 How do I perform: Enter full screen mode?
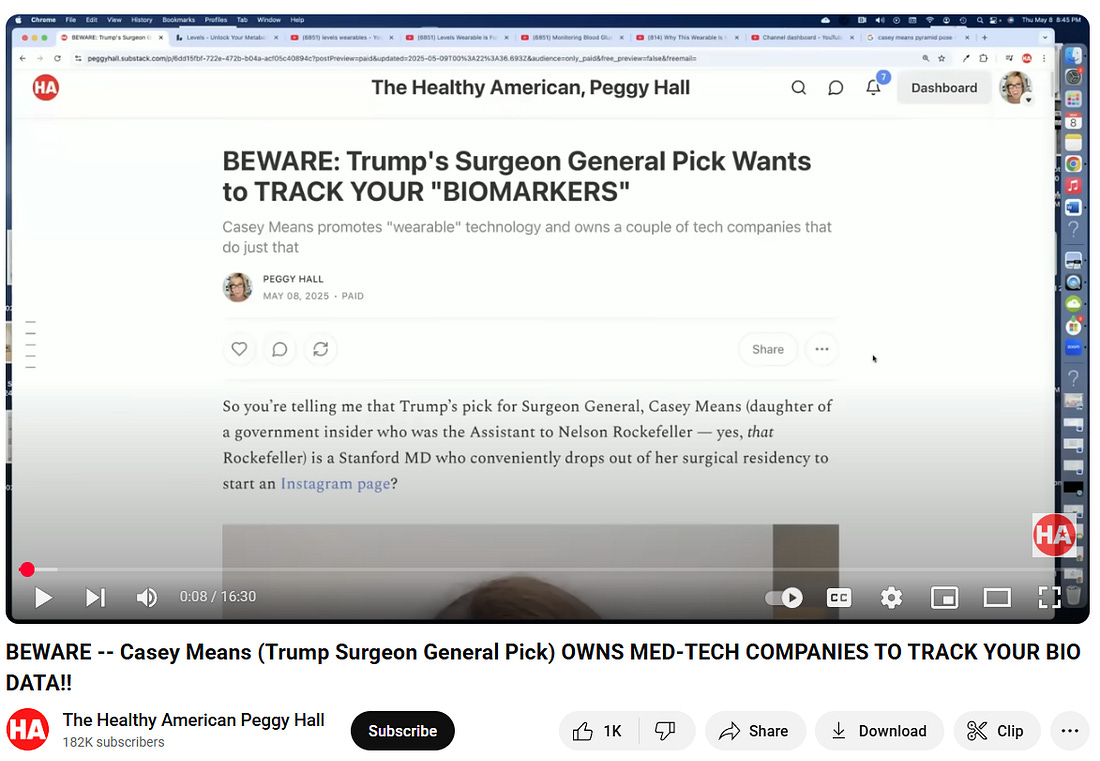click(x=1049, y=598)
